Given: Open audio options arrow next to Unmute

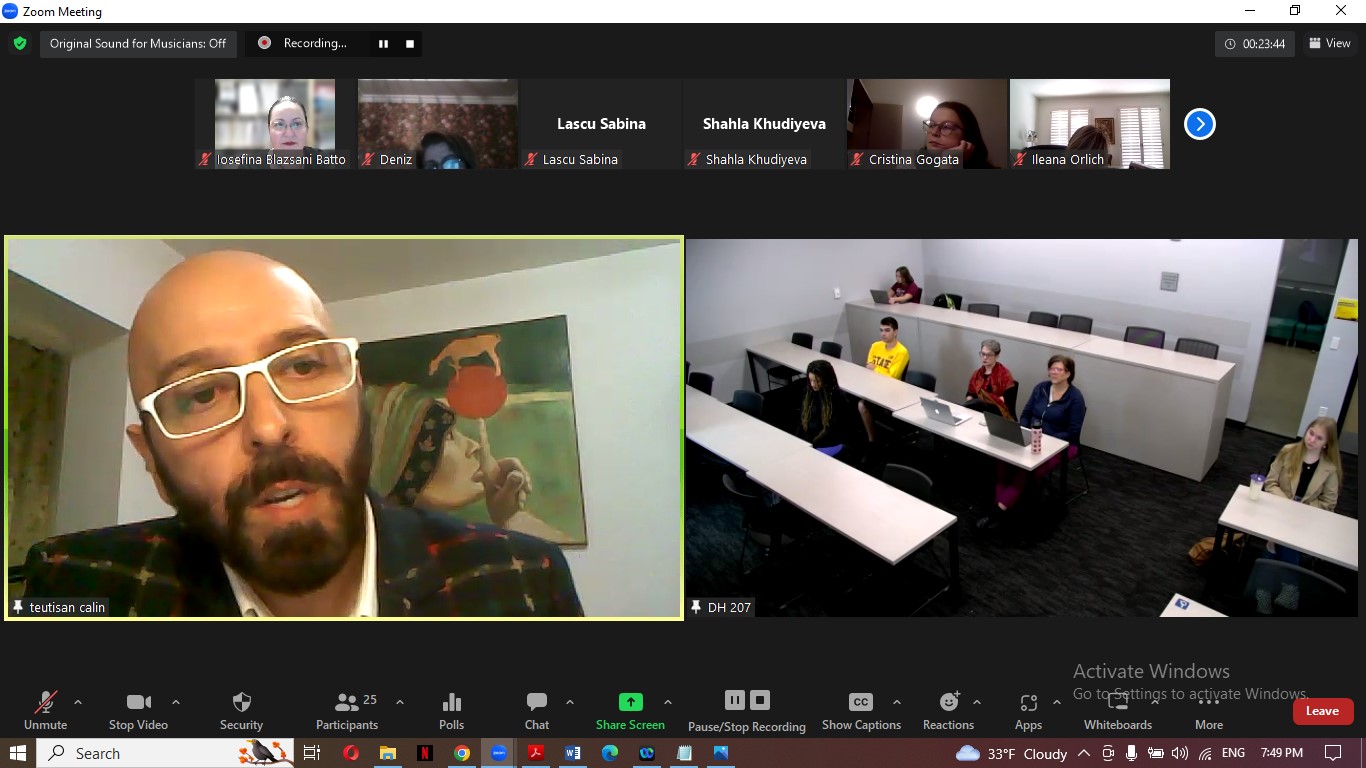Looking at the screenshot, I should point(78,702).
